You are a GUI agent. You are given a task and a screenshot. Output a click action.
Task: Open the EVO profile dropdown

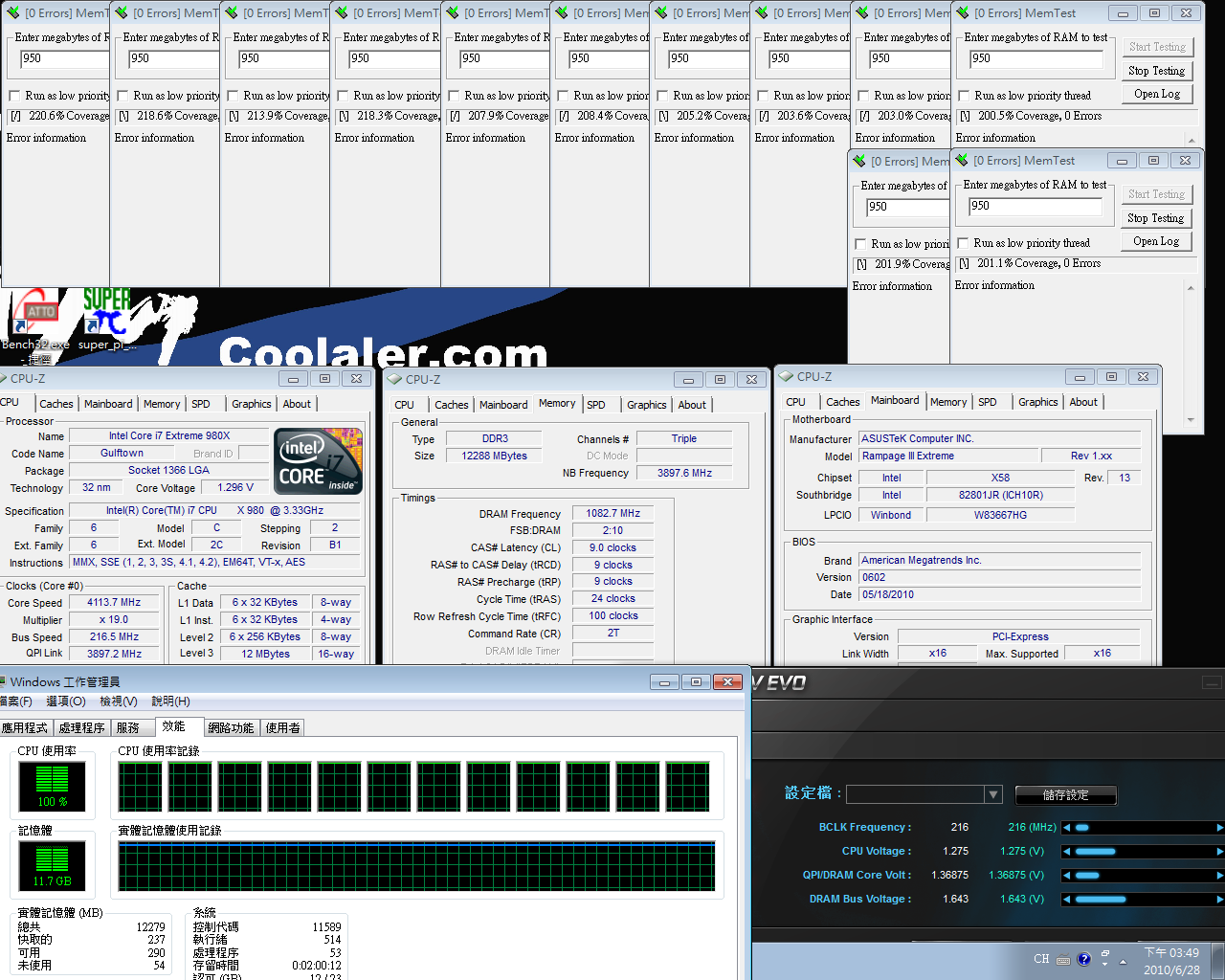pyautogui.click(x=993, y=794)
